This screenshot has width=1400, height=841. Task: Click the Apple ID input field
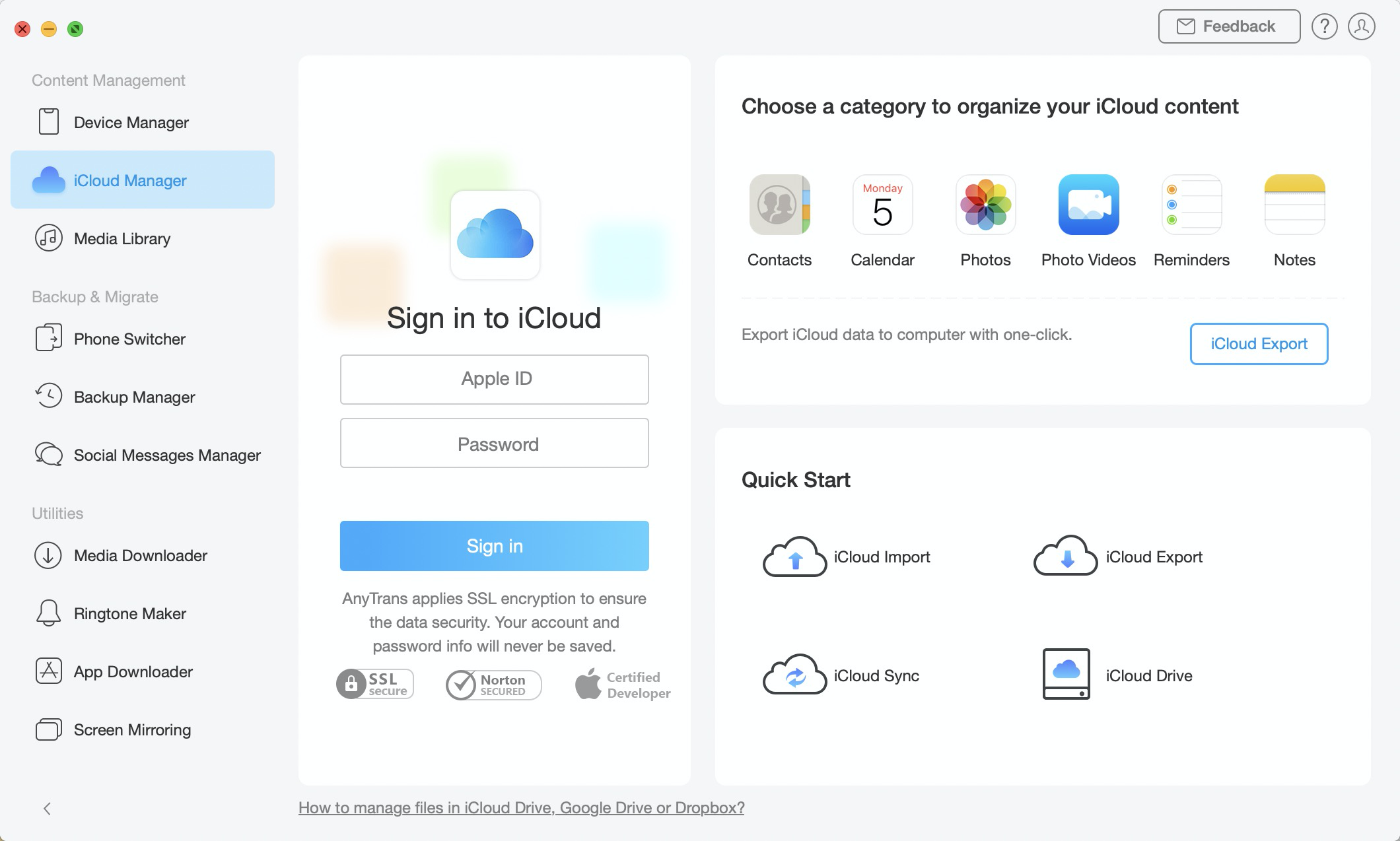pos(495,379)
